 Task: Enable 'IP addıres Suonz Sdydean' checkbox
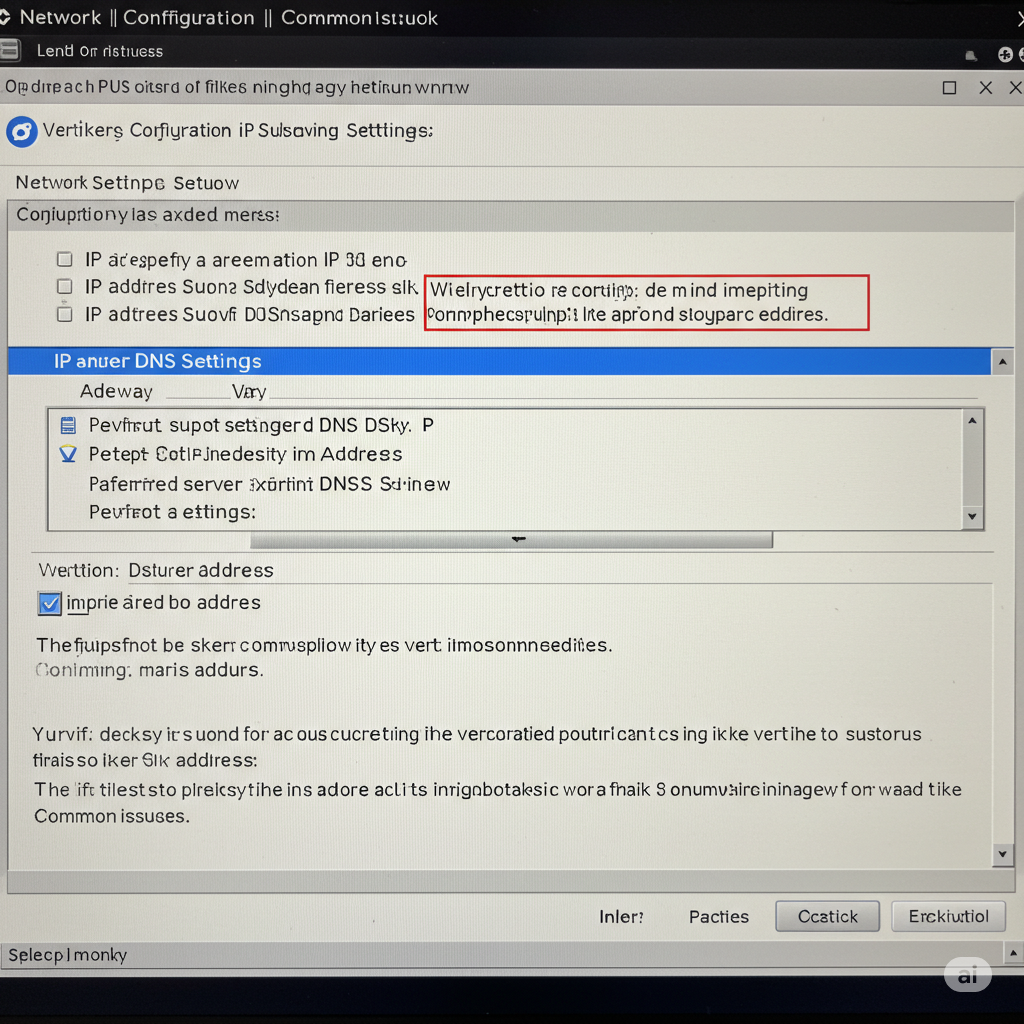coord(64,287)
